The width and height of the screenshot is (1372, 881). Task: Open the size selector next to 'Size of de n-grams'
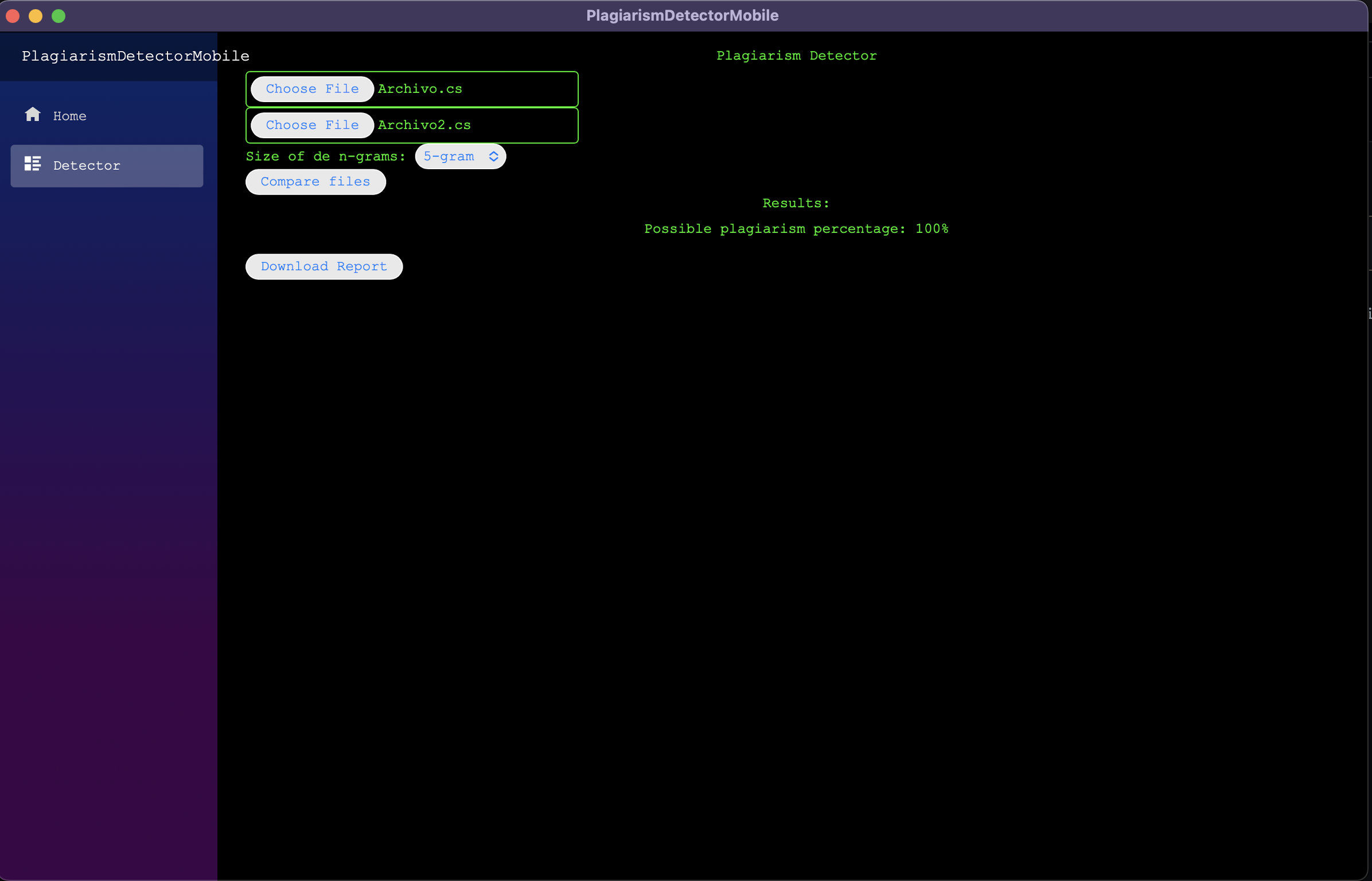coord(459,156)
